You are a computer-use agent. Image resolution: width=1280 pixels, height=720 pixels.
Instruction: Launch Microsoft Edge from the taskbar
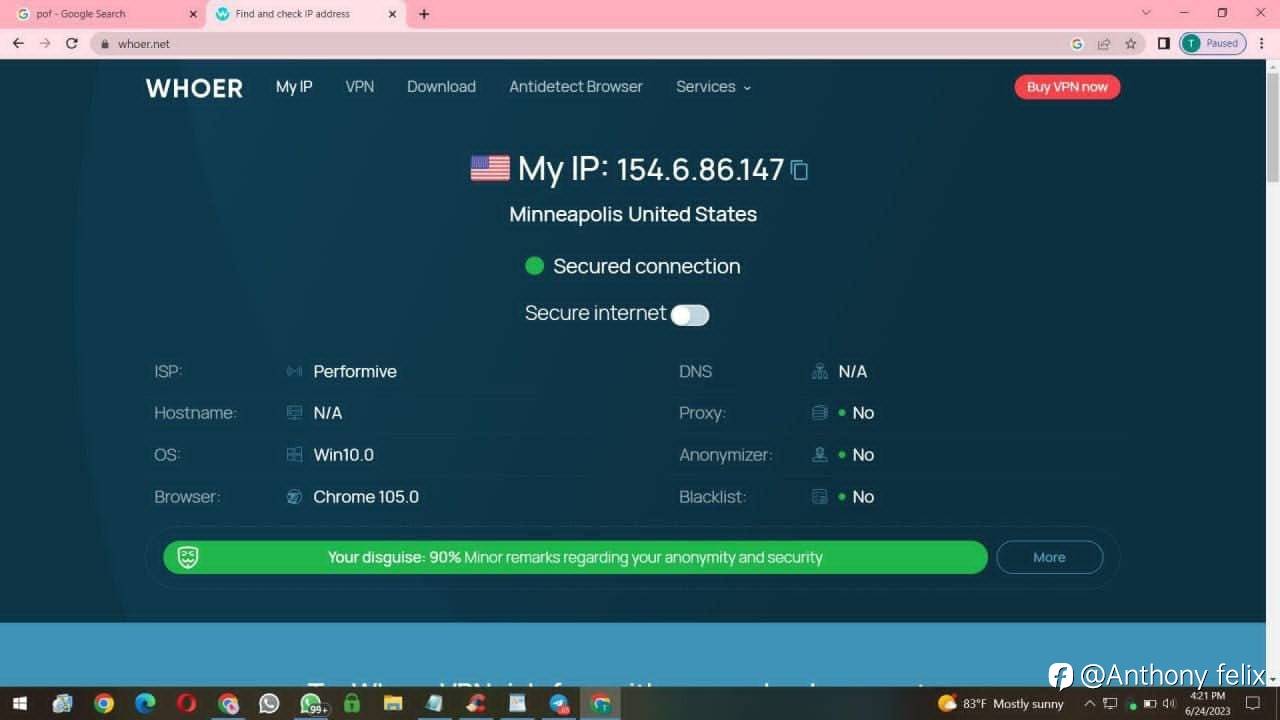coord(146,704)
